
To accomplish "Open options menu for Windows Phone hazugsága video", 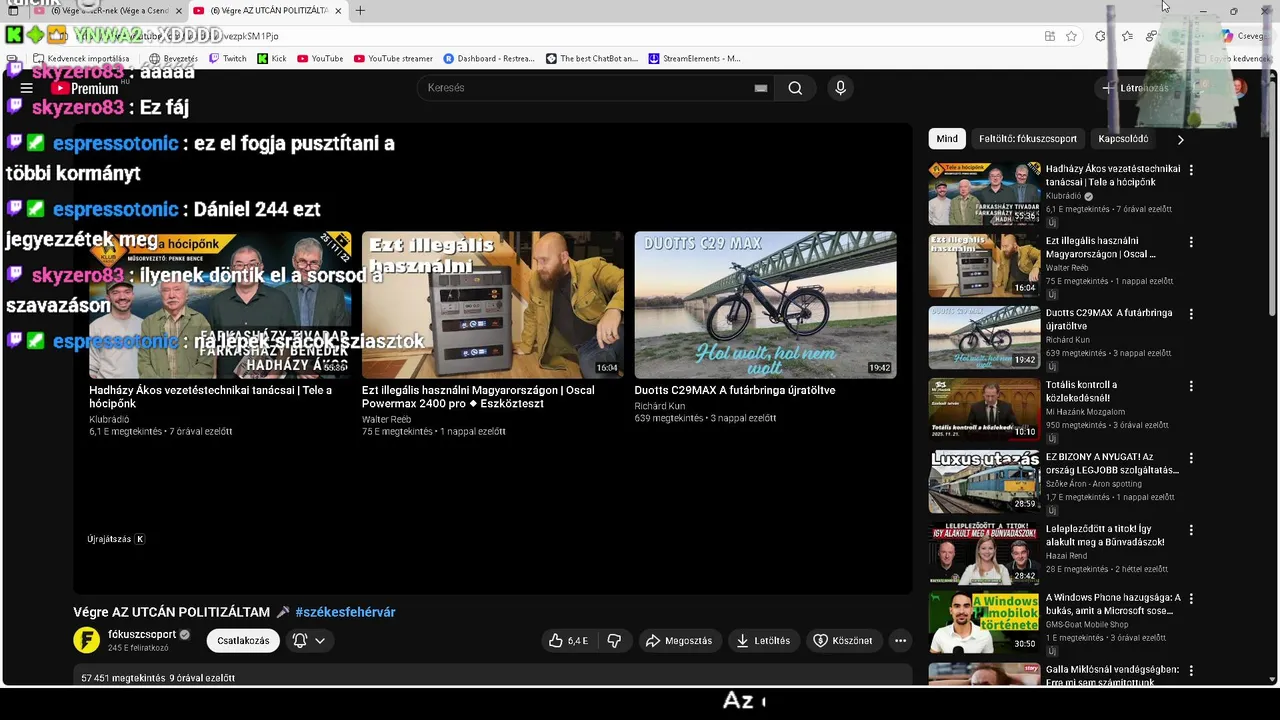I will (1191, 599).
